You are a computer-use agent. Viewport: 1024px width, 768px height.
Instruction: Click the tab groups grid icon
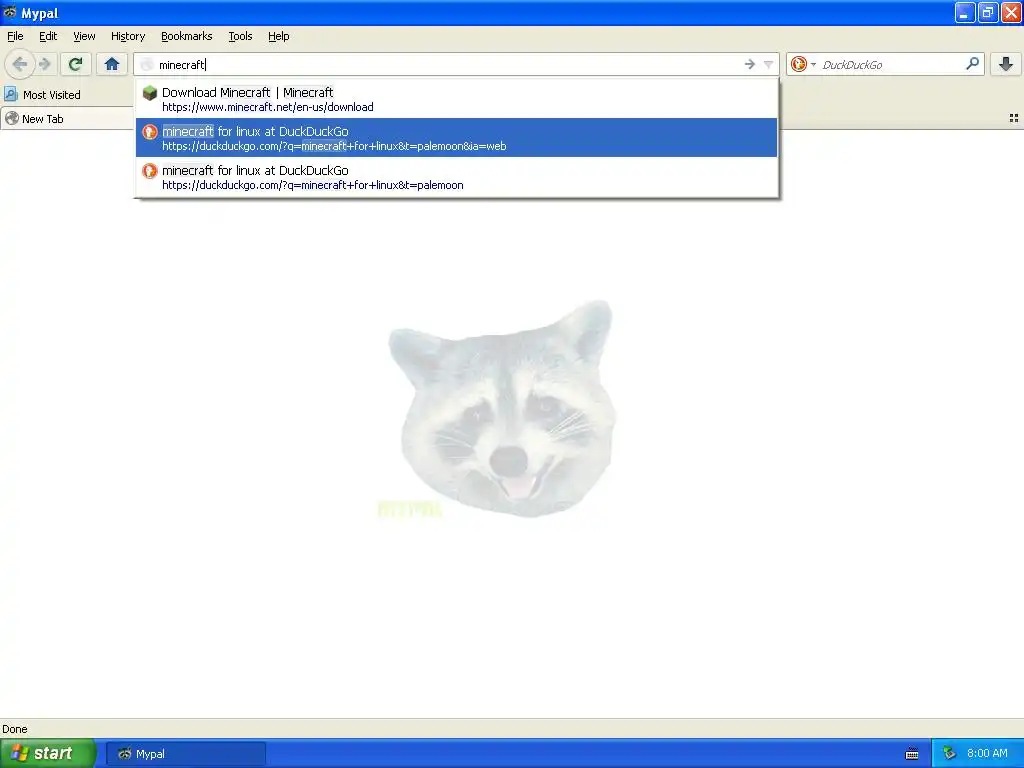pyautogui.click(x=1014, y=118)
